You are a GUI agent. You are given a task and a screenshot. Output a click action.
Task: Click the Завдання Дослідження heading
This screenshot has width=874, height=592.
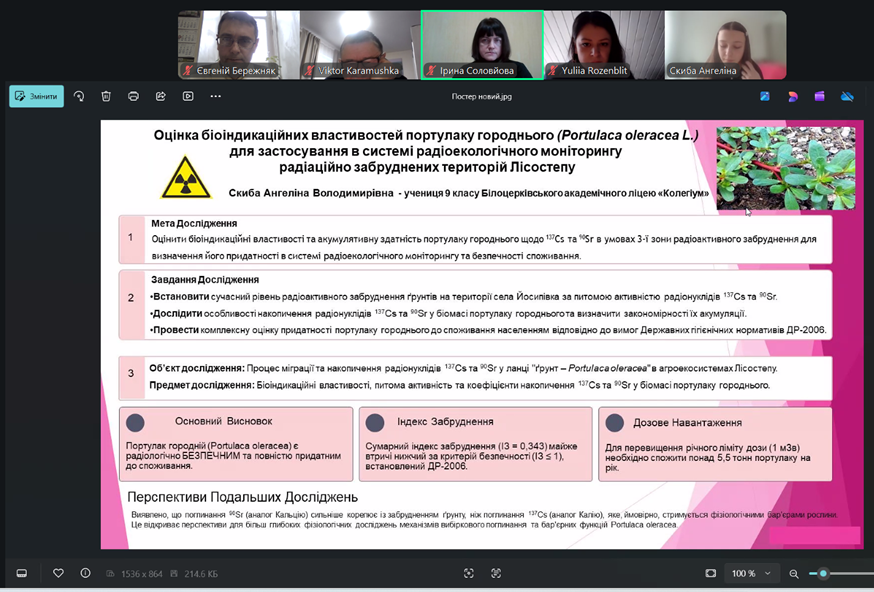(x=205, y=279)
